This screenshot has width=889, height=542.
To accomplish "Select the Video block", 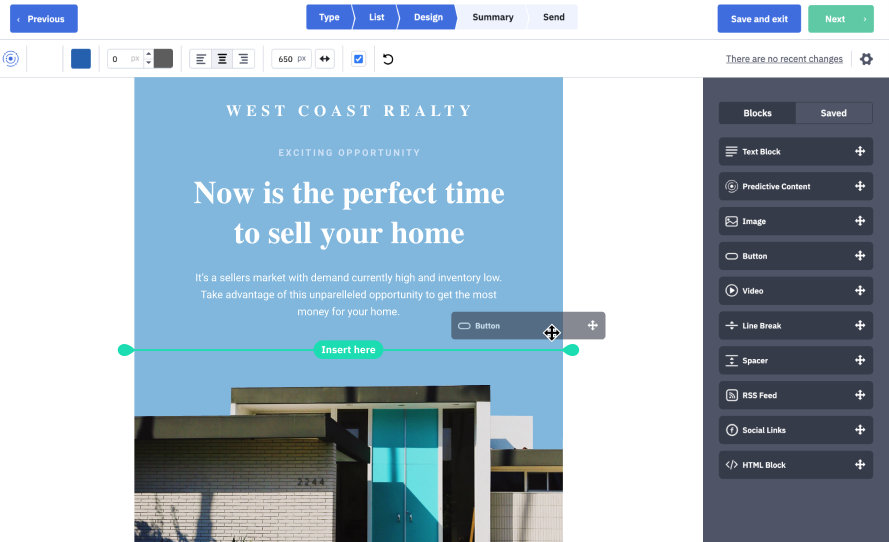I will 796,291.
